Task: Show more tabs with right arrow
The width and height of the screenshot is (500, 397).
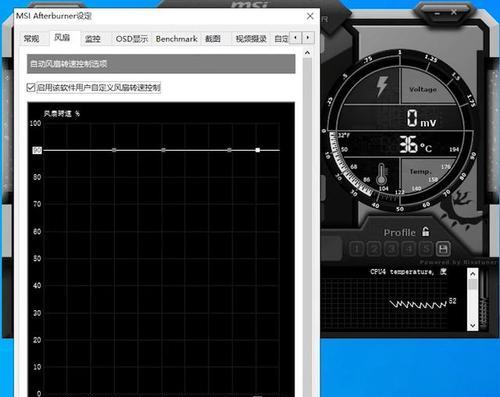Action: (x=308, y=37)
